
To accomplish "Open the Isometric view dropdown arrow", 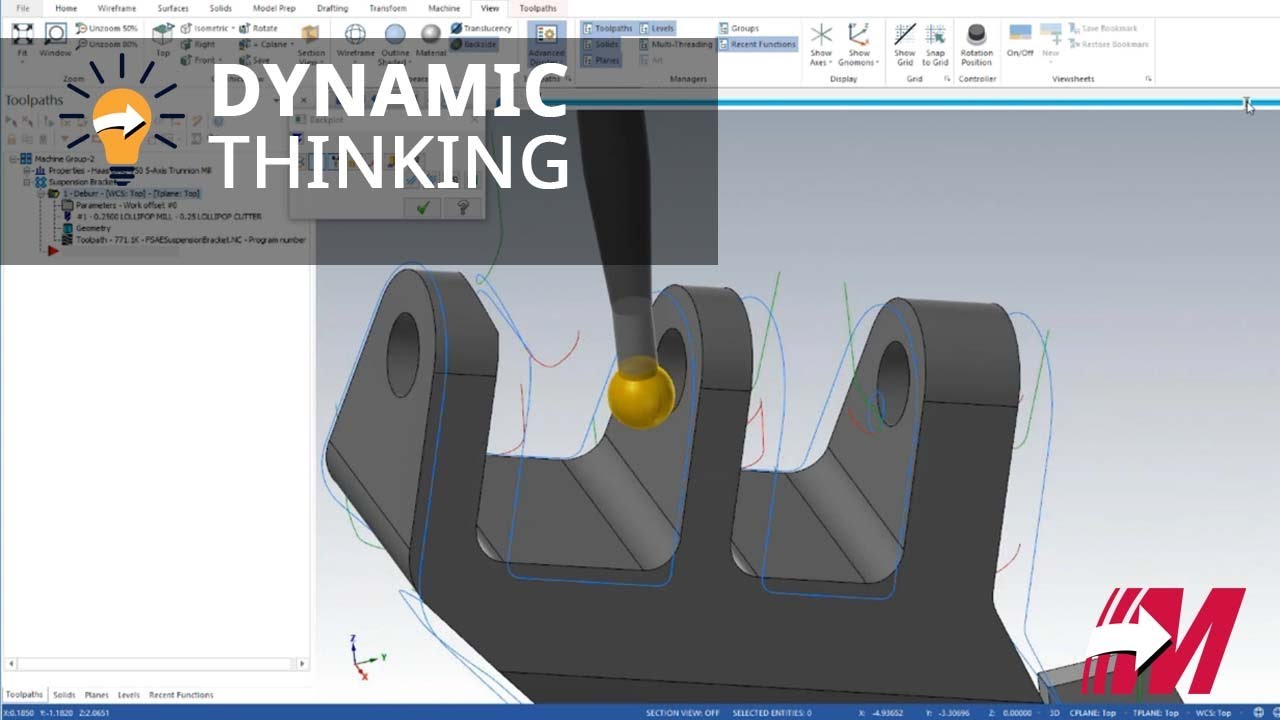I will [x=233, y=28].
